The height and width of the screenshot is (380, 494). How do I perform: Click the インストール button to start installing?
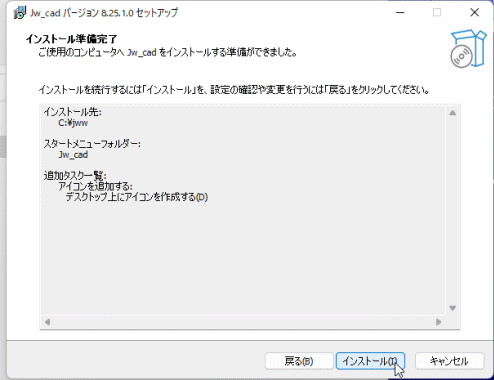[370, 361]
